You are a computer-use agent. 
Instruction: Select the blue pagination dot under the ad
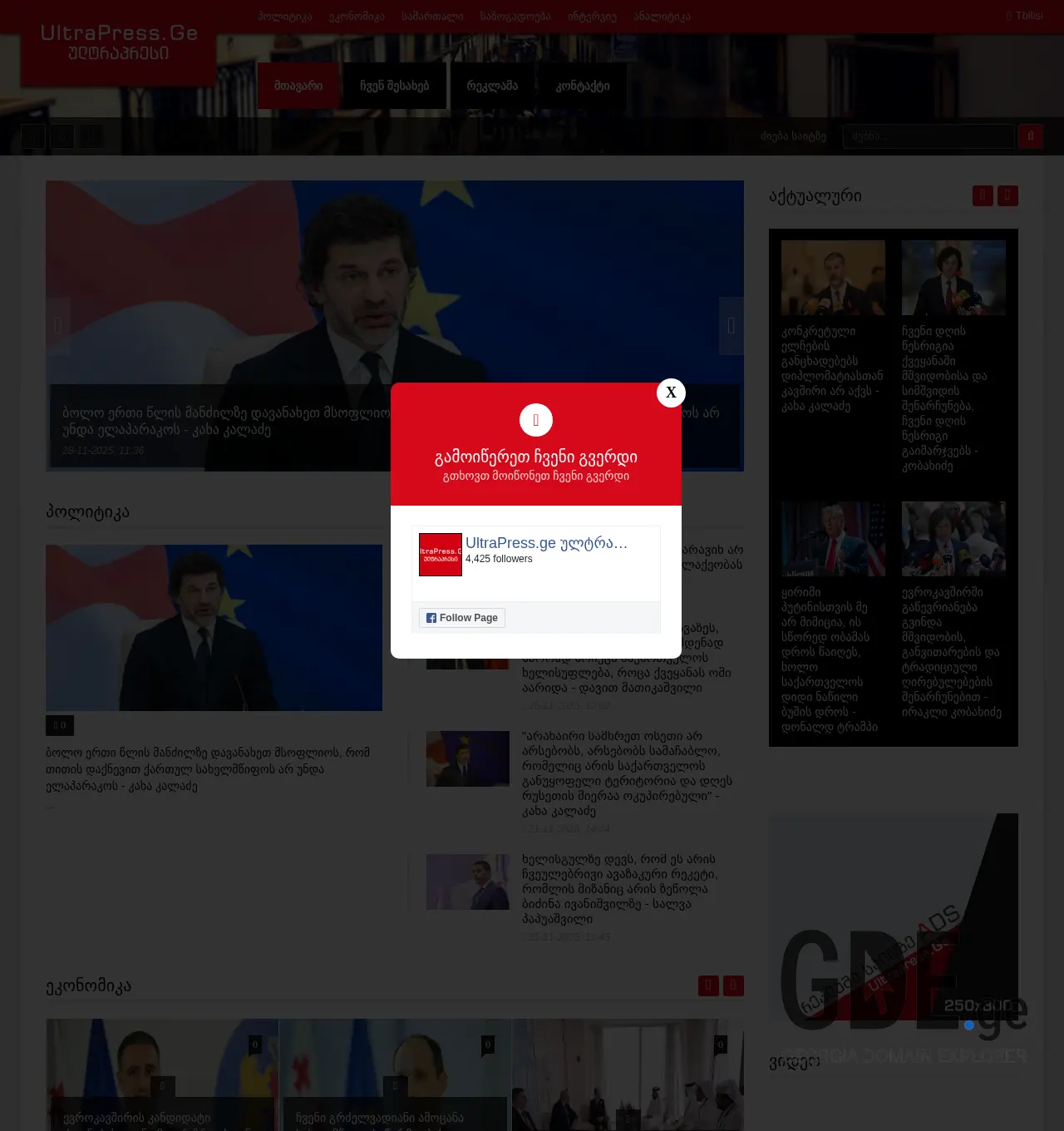[968, 1025]
